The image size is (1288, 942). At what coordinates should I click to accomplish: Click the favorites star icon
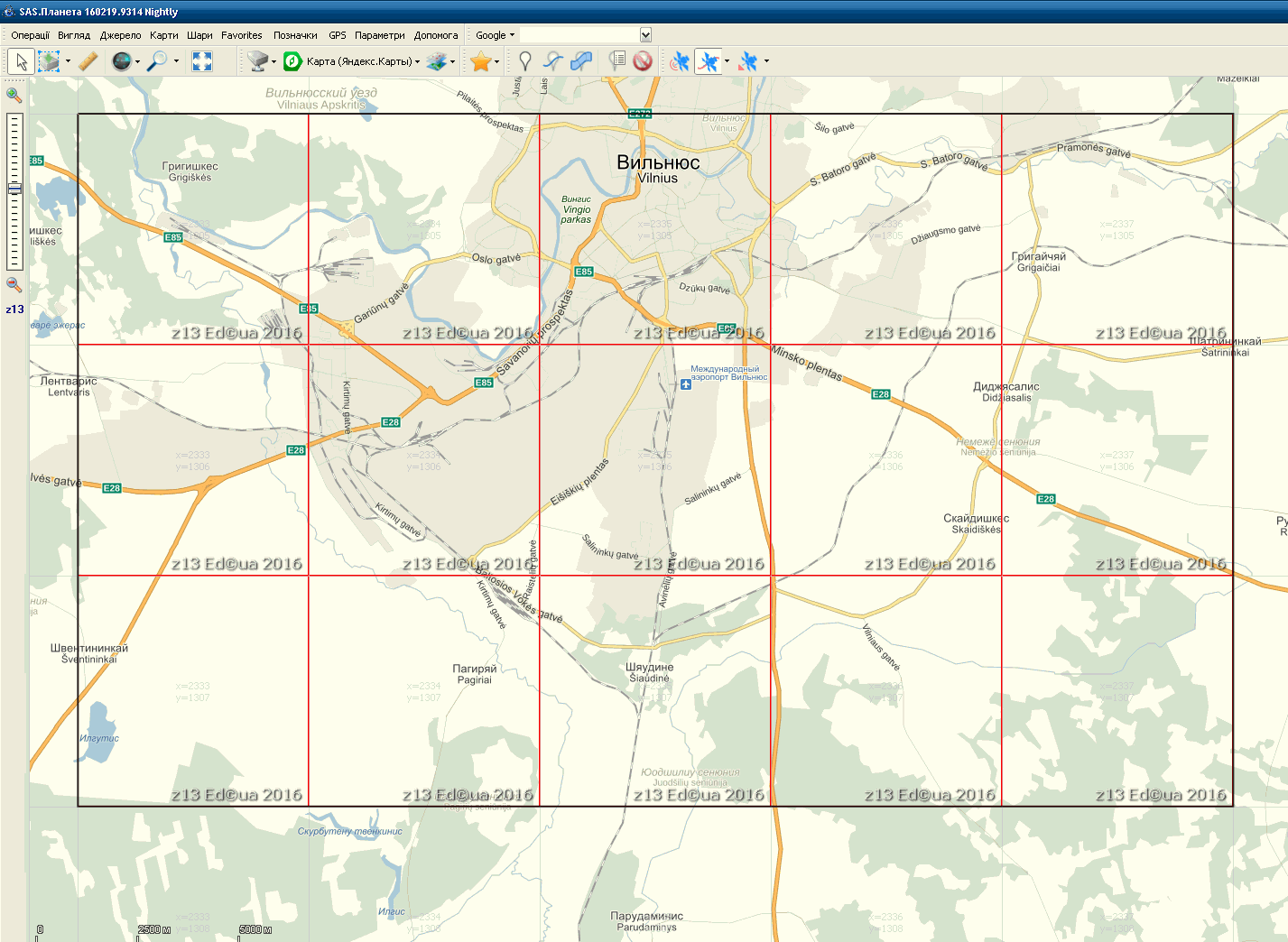480,61
